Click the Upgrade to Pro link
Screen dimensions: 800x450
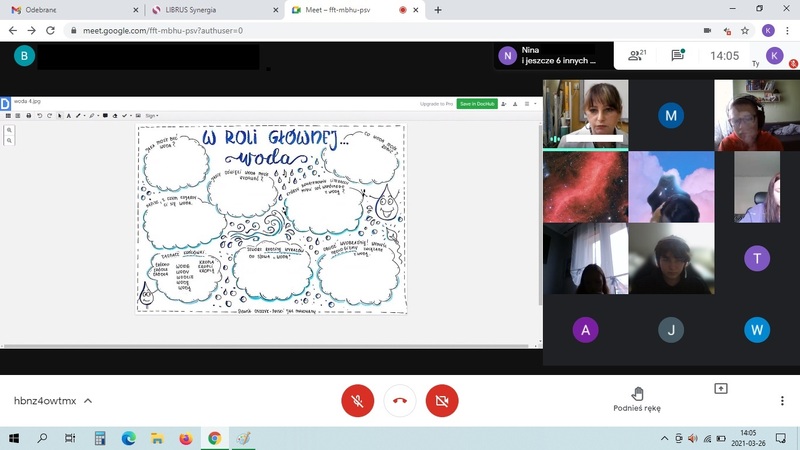click(436, 103)
